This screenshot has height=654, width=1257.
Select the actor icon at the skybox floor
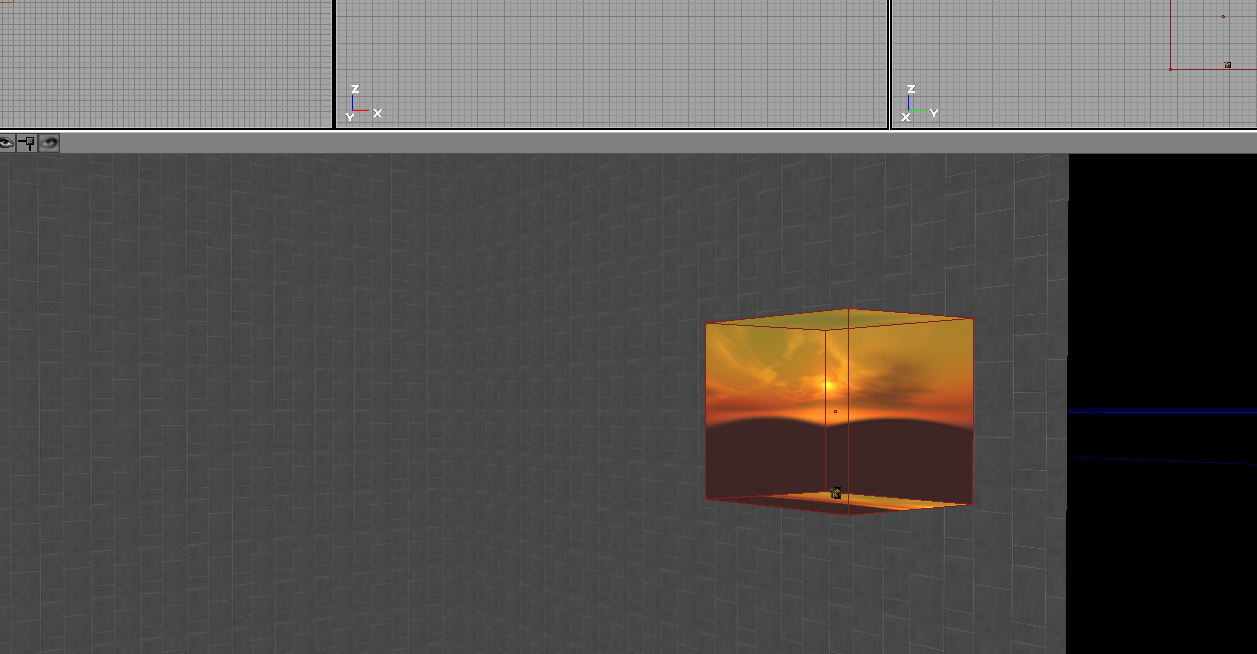click(x=836, y=493)
